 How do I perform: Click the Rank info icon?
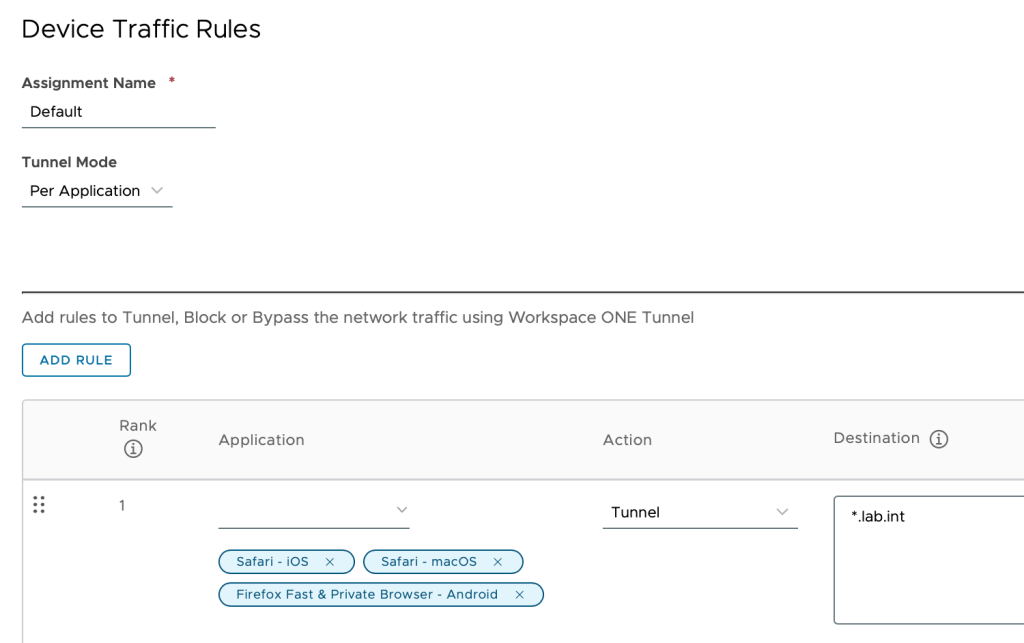133,449
